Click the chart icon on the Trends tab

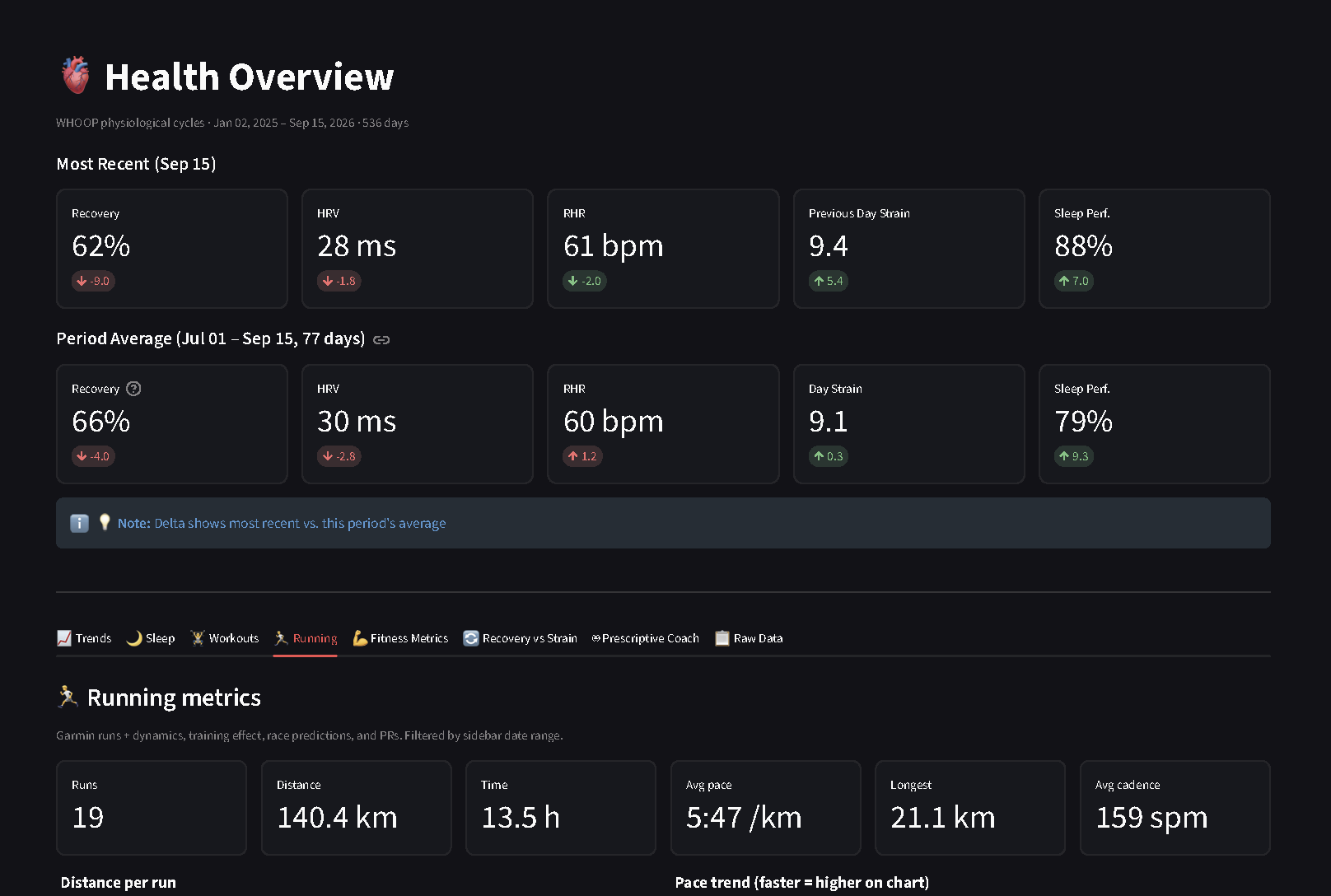click(x=64, y=638)
